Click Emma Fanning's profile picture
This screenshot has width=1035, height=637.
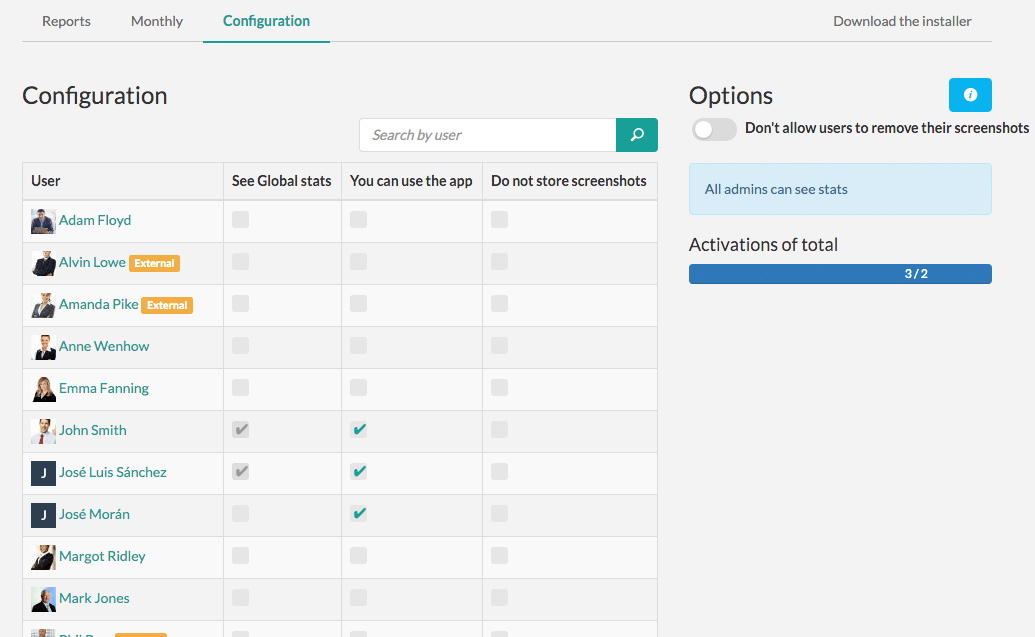point(42,388)
